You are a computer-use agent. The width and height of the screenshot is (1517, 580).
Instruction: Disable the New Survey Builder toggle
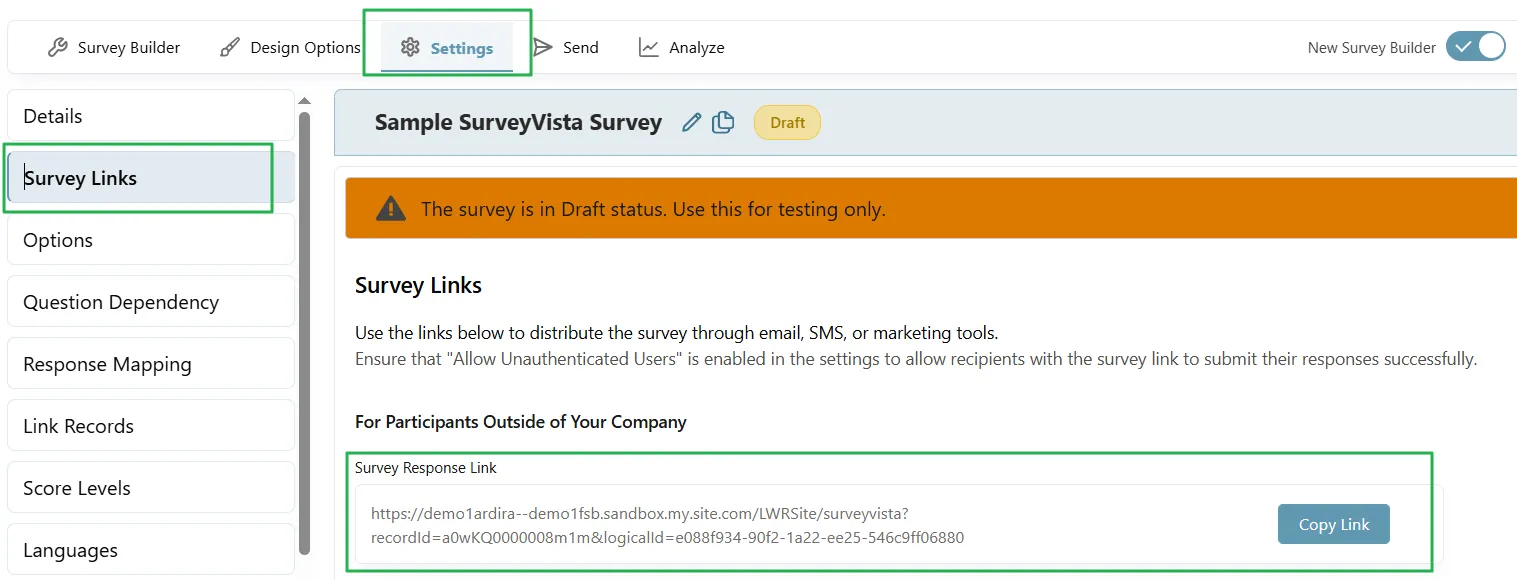tap(1475, 46)
